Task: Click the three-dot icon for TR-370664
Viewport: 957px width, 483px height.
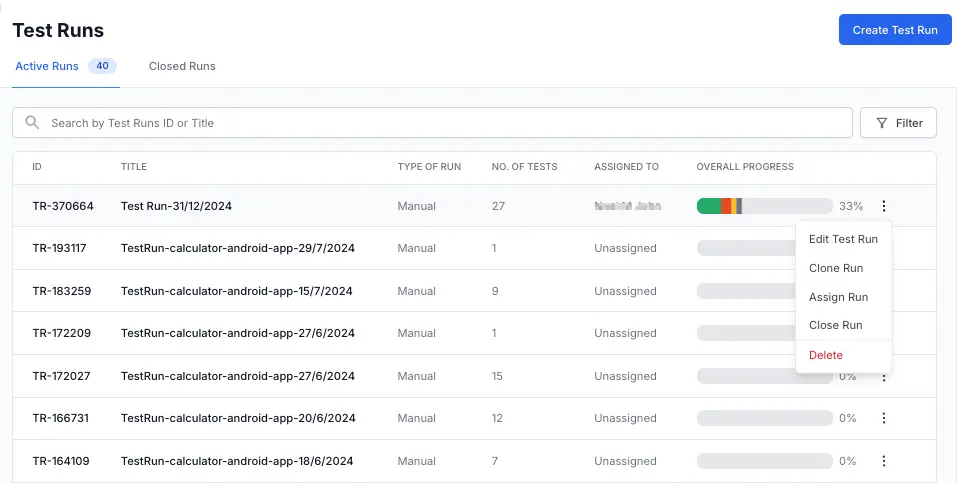Action: tap(883, 206)
